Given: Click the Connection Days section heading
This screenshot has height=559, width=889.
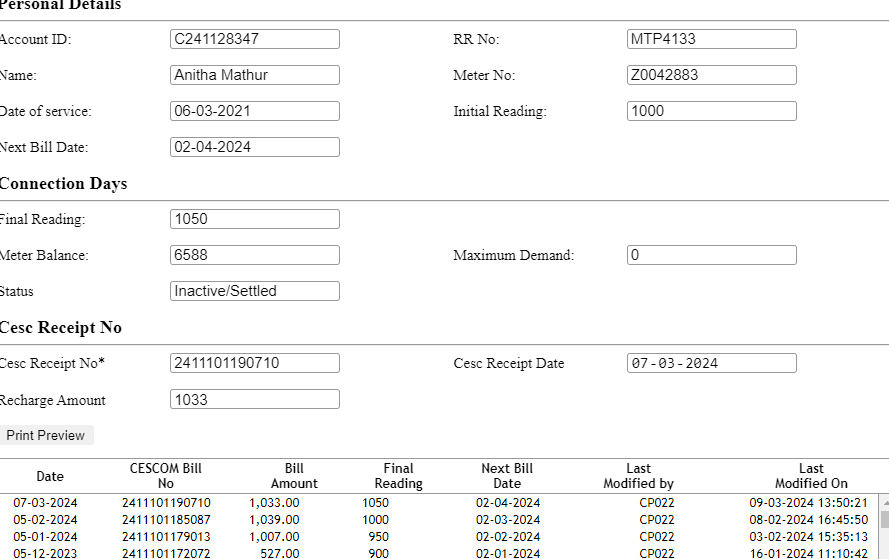Looking at the screenshot, I should 63,184.
